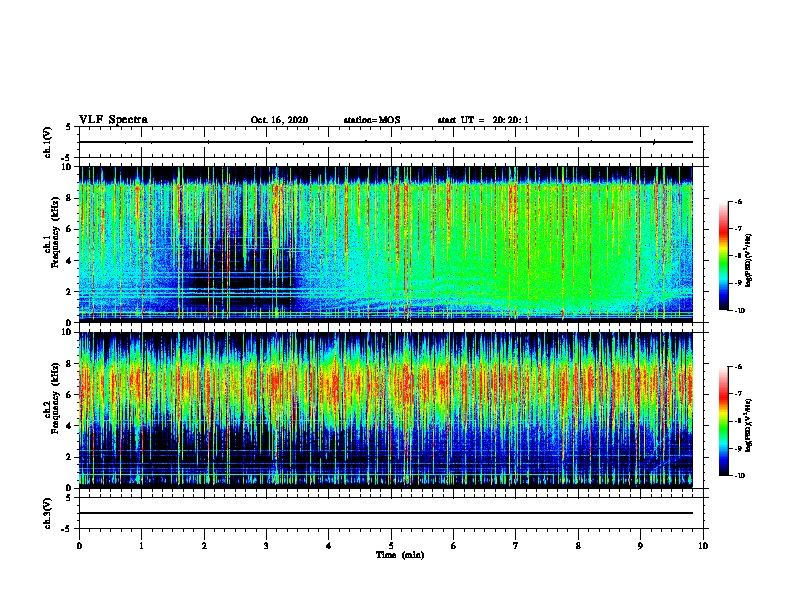
Task: Click the "-6" label on the ch.1 color bar
Action: (738, 202)
